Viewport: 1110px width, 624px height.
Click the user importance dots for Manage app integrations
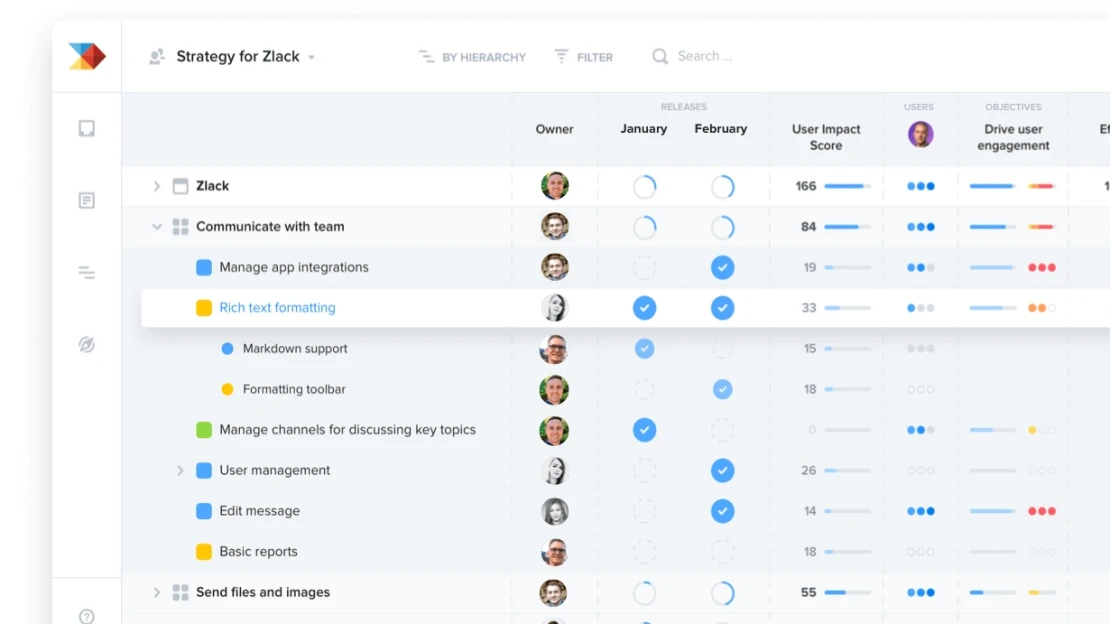click(x=920, y=268)
